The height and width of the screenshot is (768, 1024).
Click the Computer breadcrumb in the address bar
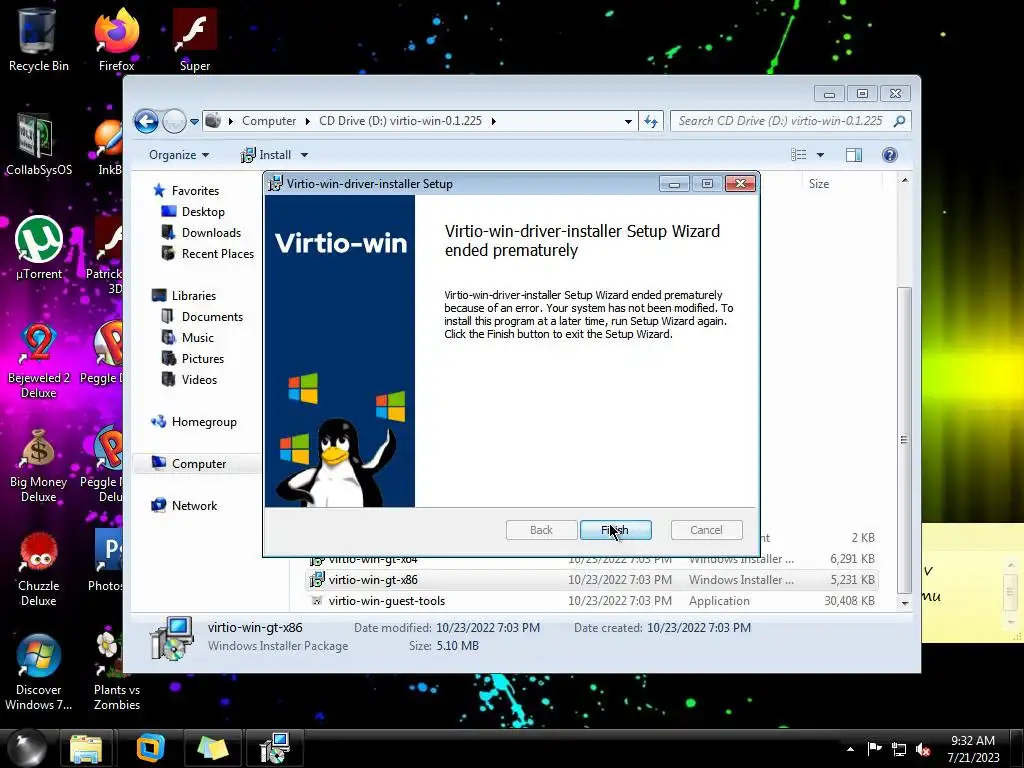pyautogui.click(x=268, y=121)
